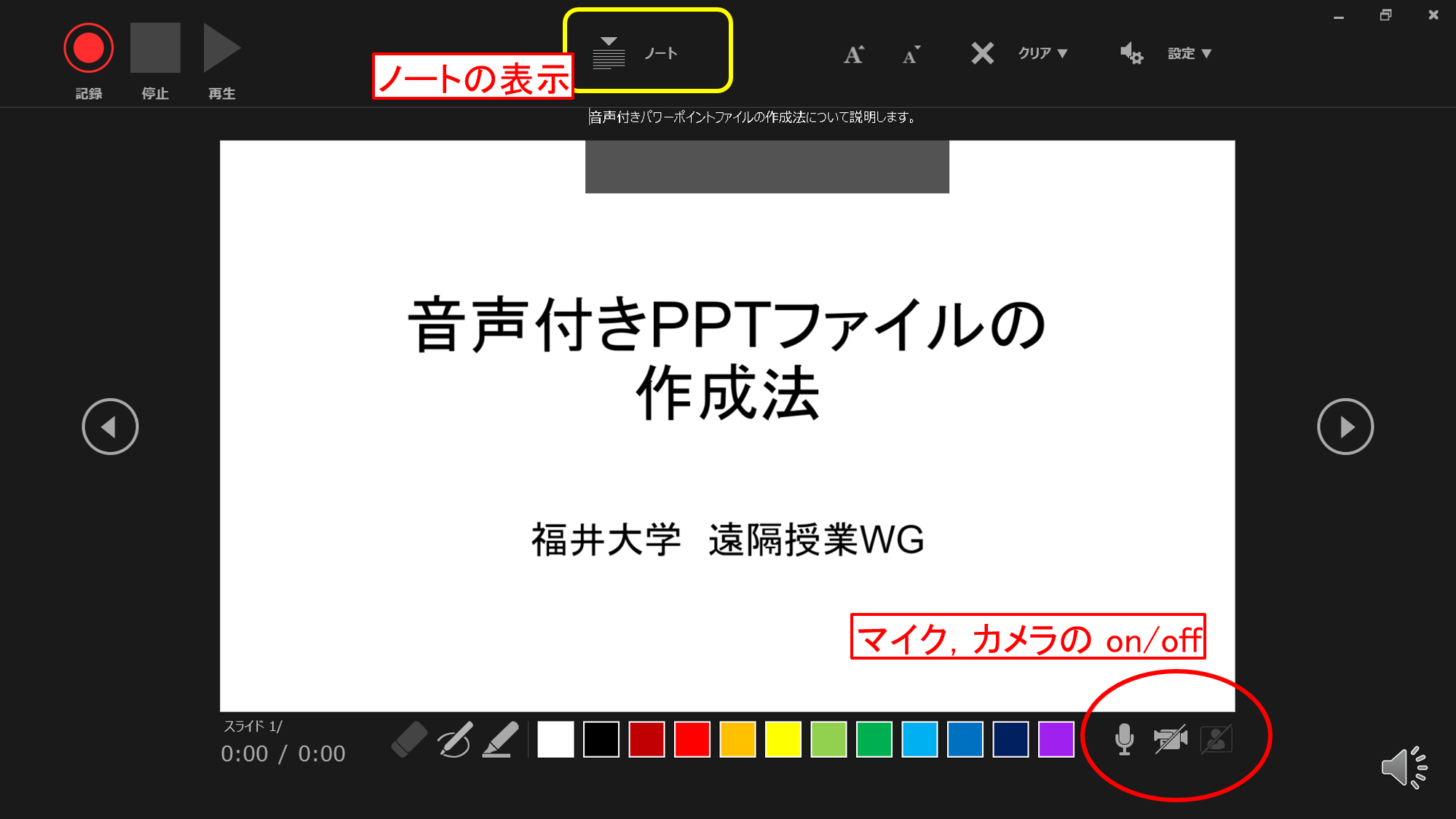Screen dimensions: 1456x819
Task: Open the 設定 dropdown menu
Action: 1190,53
